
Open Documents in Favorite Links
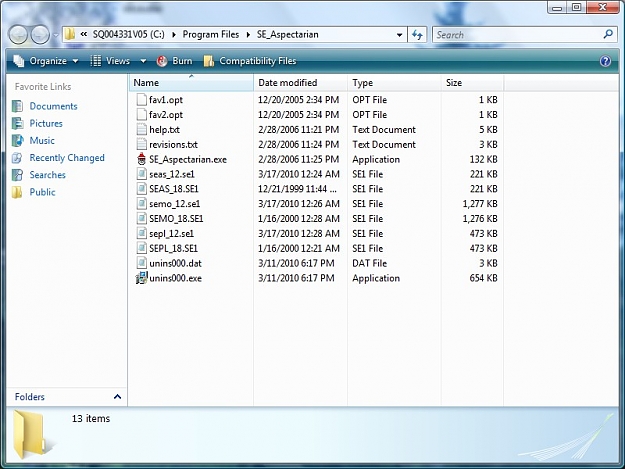pyautogui.click(x=53, y=106)
